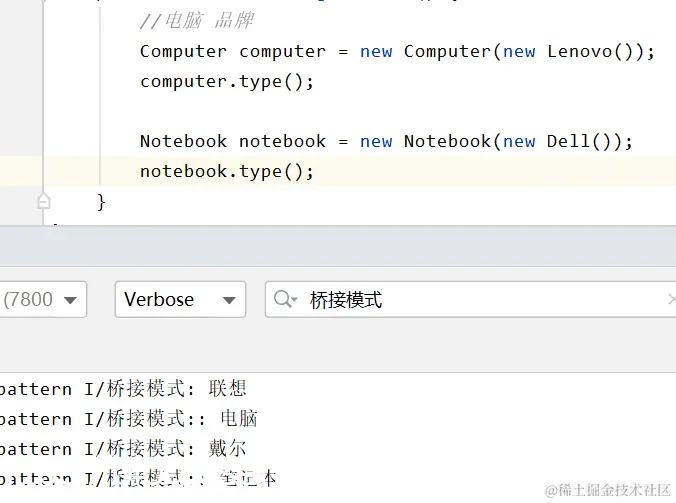
Task: Select the log entry ending with 笔记本
Action: tap(138, 479)
